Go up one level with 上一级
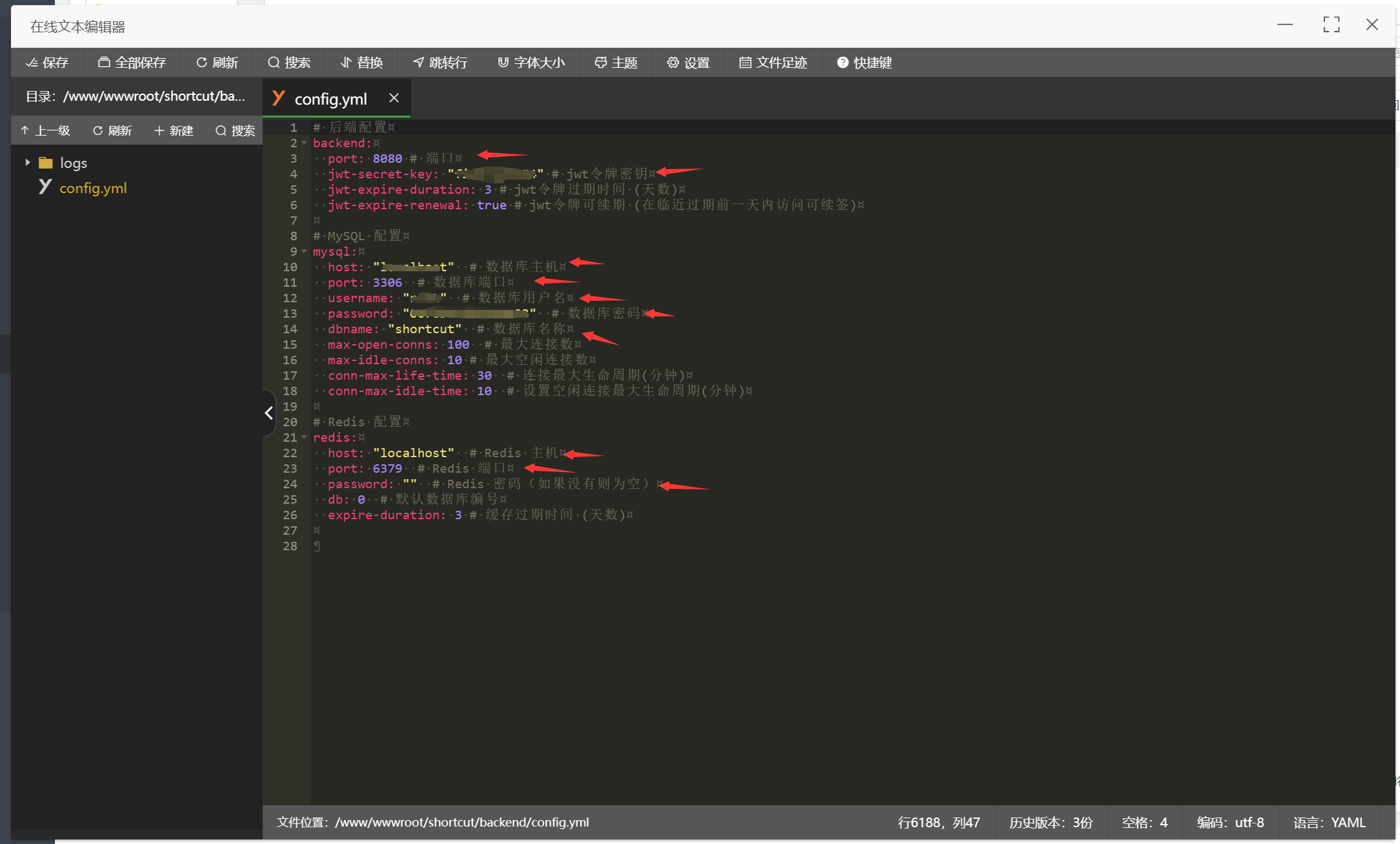Image resolution: width=1400 pixels, height=844 pixels. (45, 130)
